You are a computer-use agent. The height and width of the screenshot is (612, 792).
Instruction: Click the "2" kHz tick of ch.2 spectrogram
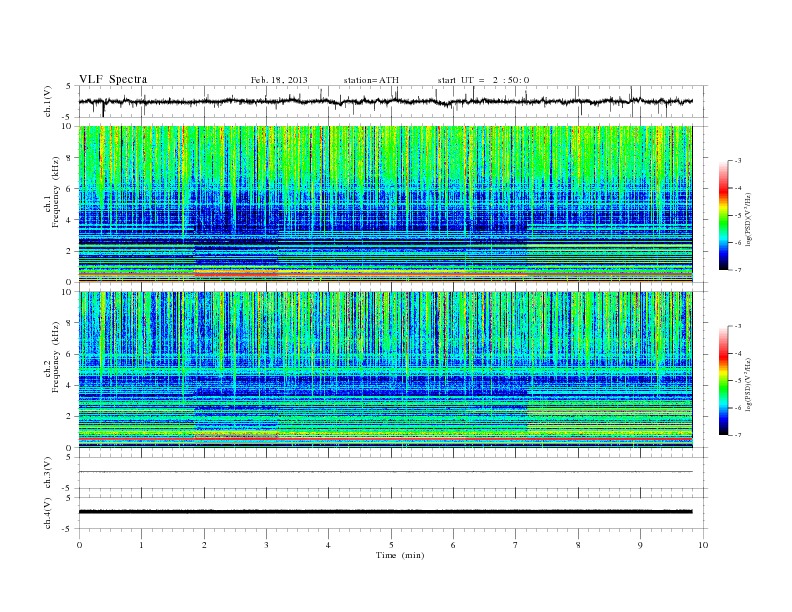coord(70,417)
